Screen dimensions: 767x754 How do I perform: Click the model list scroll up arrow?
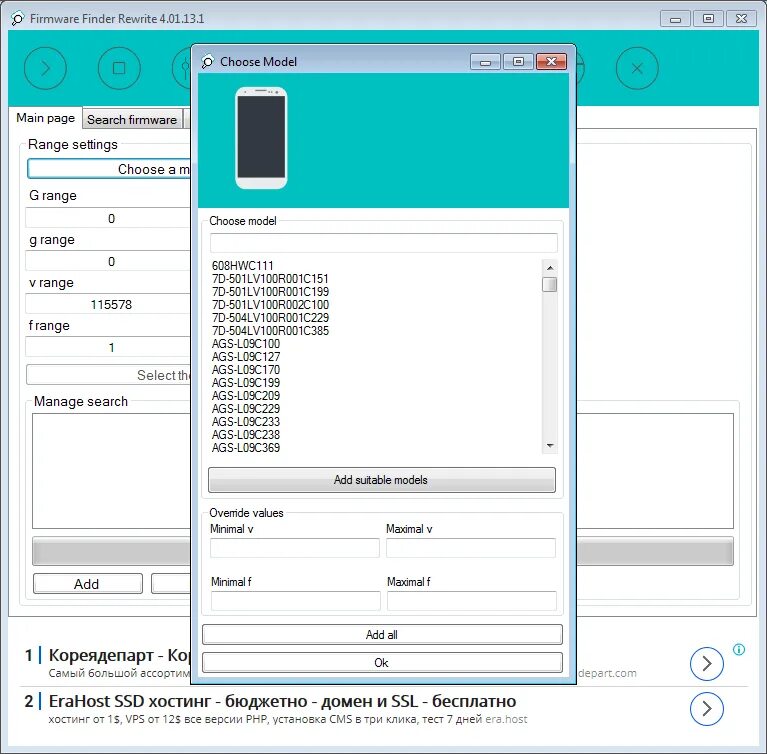[550, 268]
